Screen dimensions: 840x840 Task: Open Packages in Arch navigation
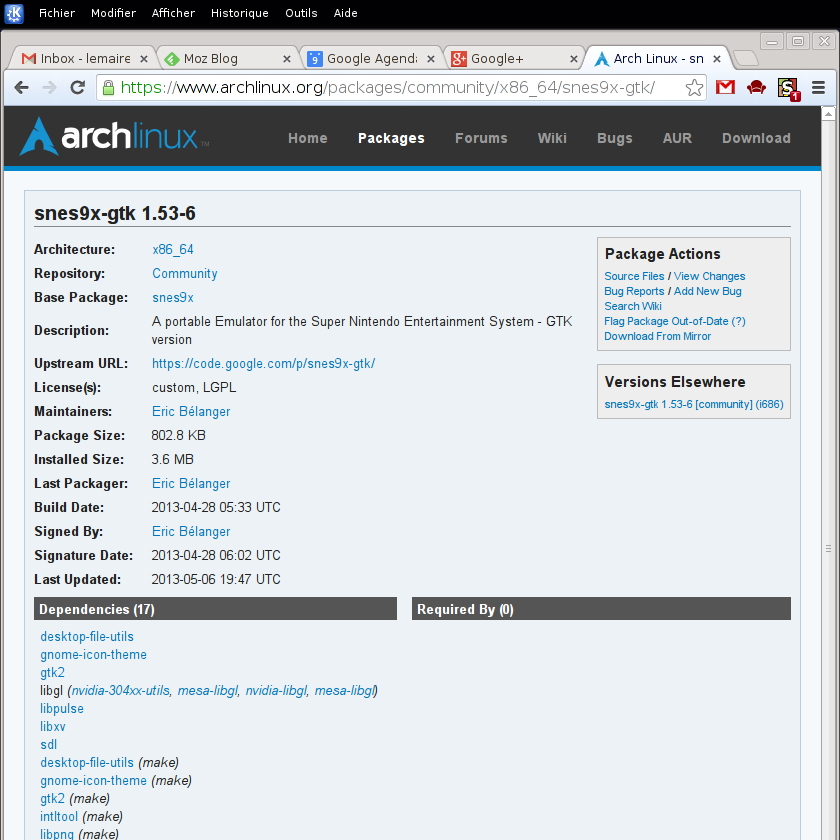click(x=391, y=138)
